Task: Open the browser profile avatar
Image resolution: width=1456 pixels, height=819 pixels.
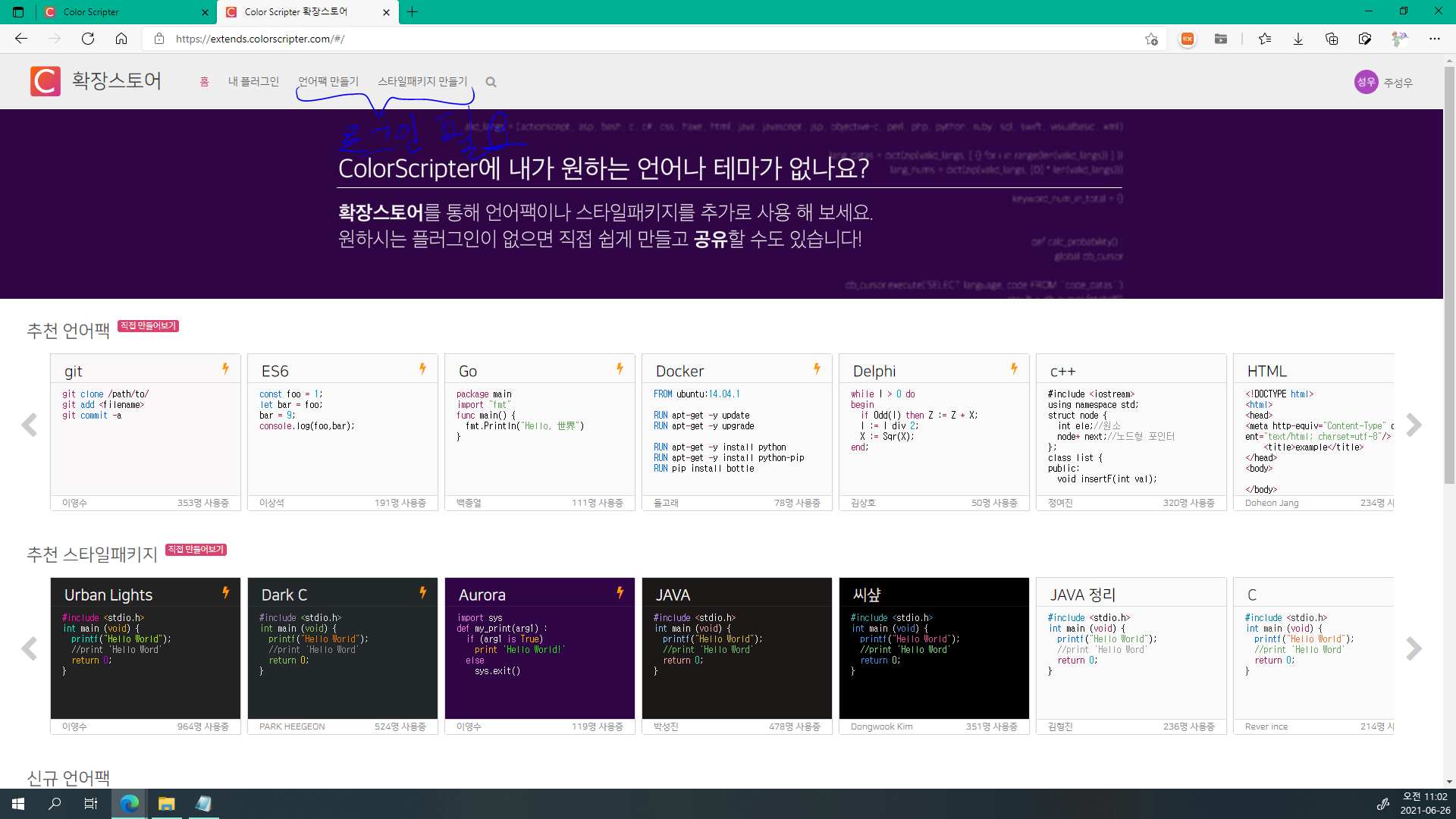Action: point(1400,39)
